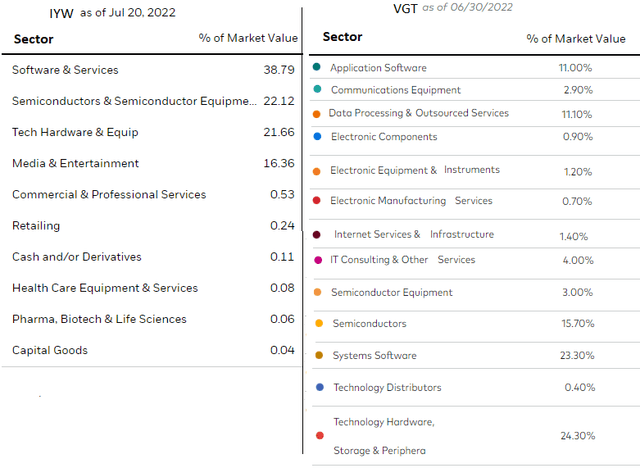Screen dimensions: 640x468
Task: Select the orange dot for Data Processing
Action: tap(317, 113)
